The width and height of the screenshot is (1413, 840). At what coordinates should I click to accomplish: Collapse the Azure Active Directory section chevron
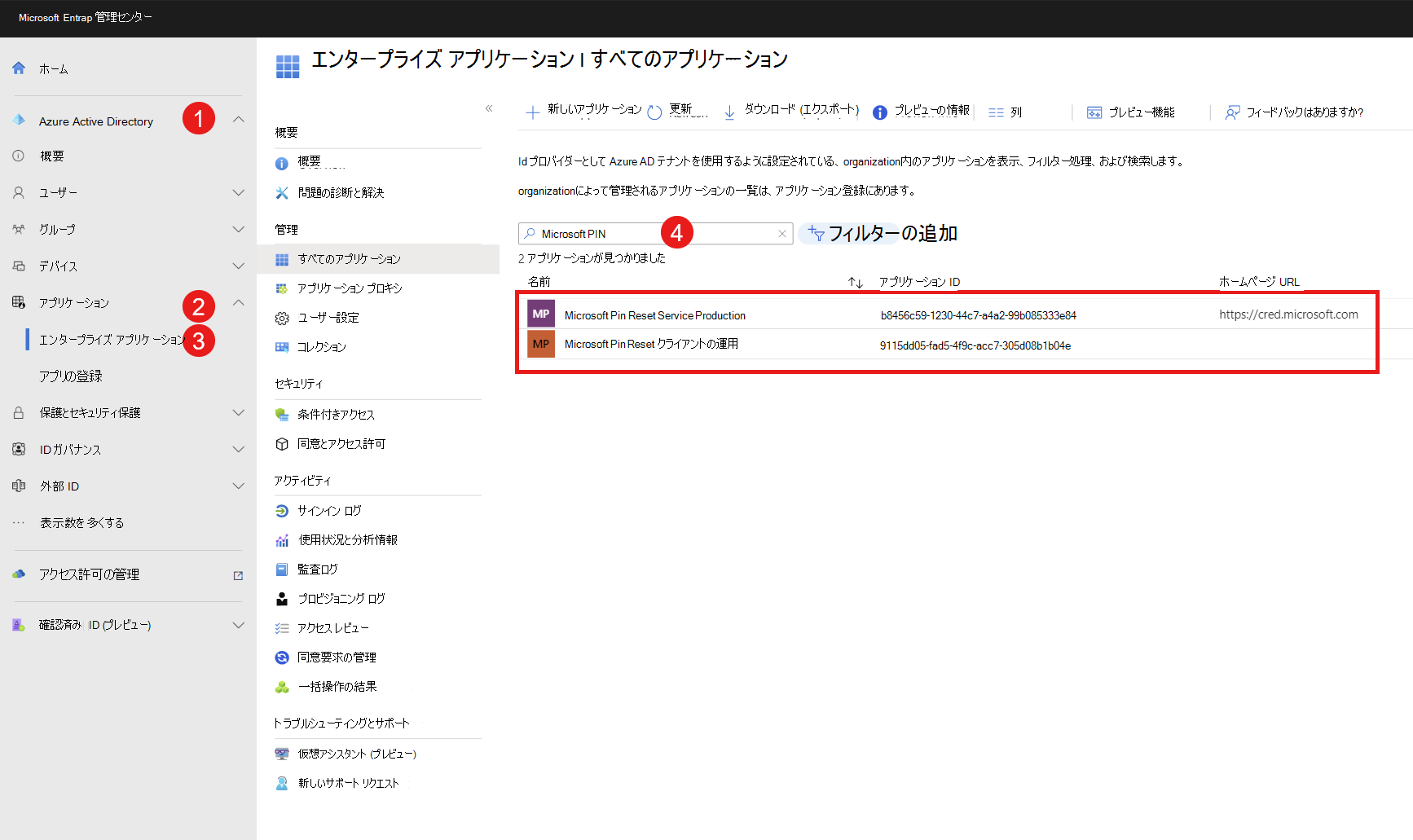click(x=239, y=120)
